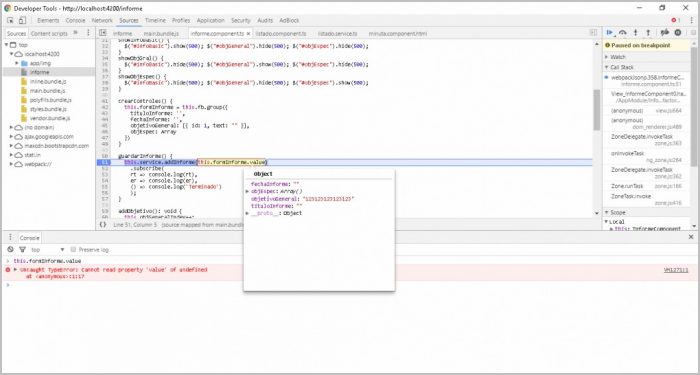Screen dimensions: 700x375
Task: Close the informe.component.ts tab
Action: (248, 33)
